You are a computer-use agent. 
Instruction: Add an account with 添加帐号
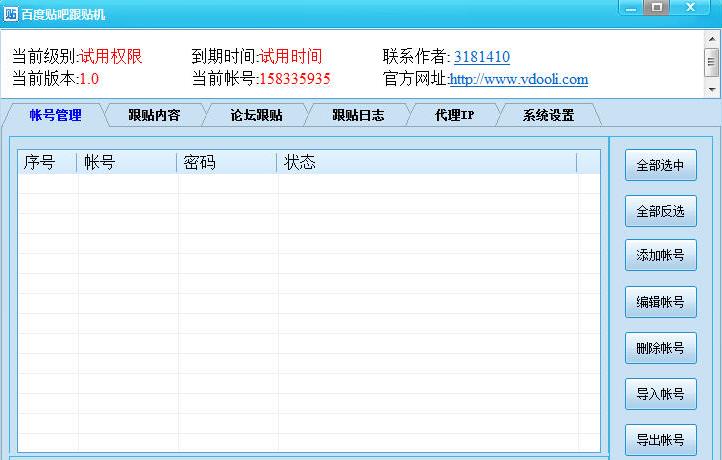point(660,256)
